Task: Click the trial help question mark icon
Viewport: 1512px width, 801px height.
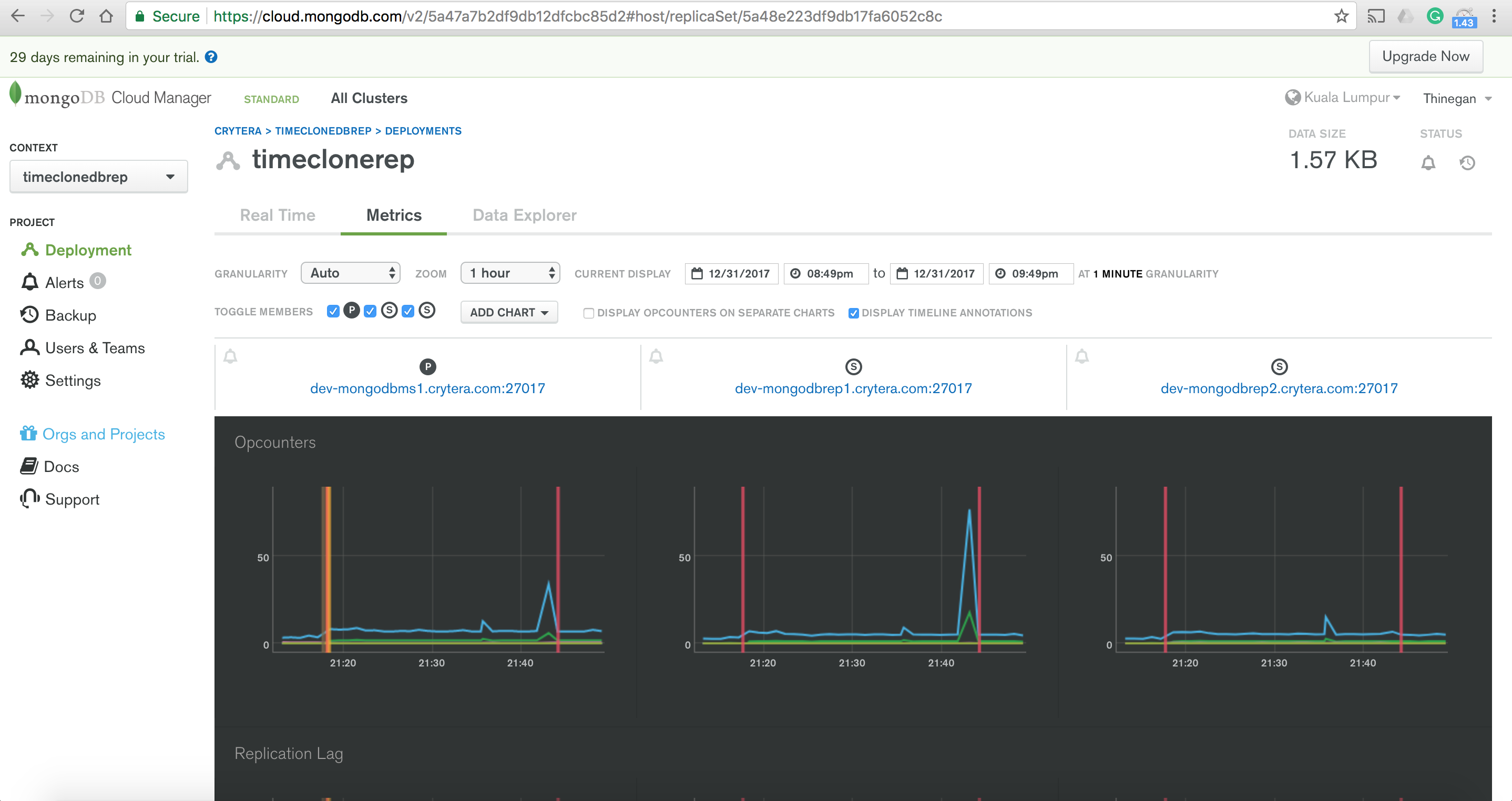Action: click(211, 57)
